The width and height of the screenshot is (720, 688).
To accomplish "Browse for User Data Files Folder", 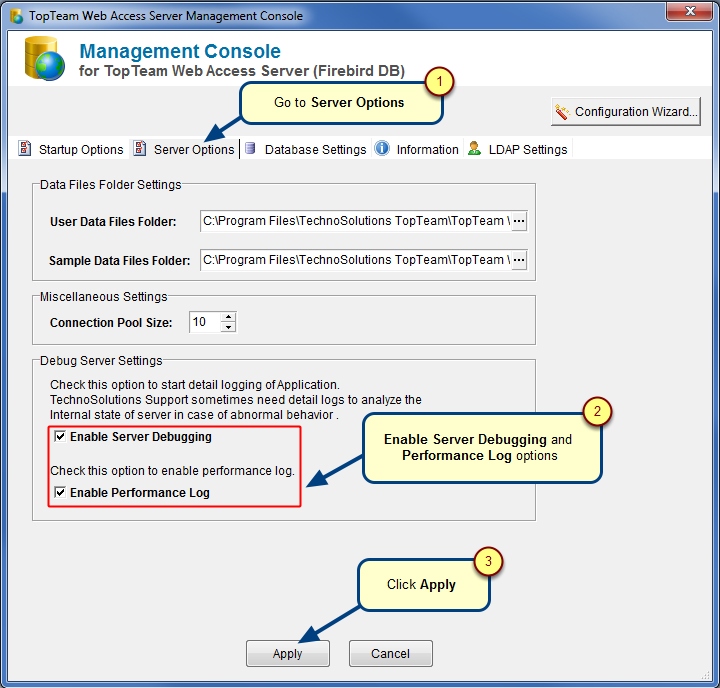I will pyautogui.click(x=519, y=222).
